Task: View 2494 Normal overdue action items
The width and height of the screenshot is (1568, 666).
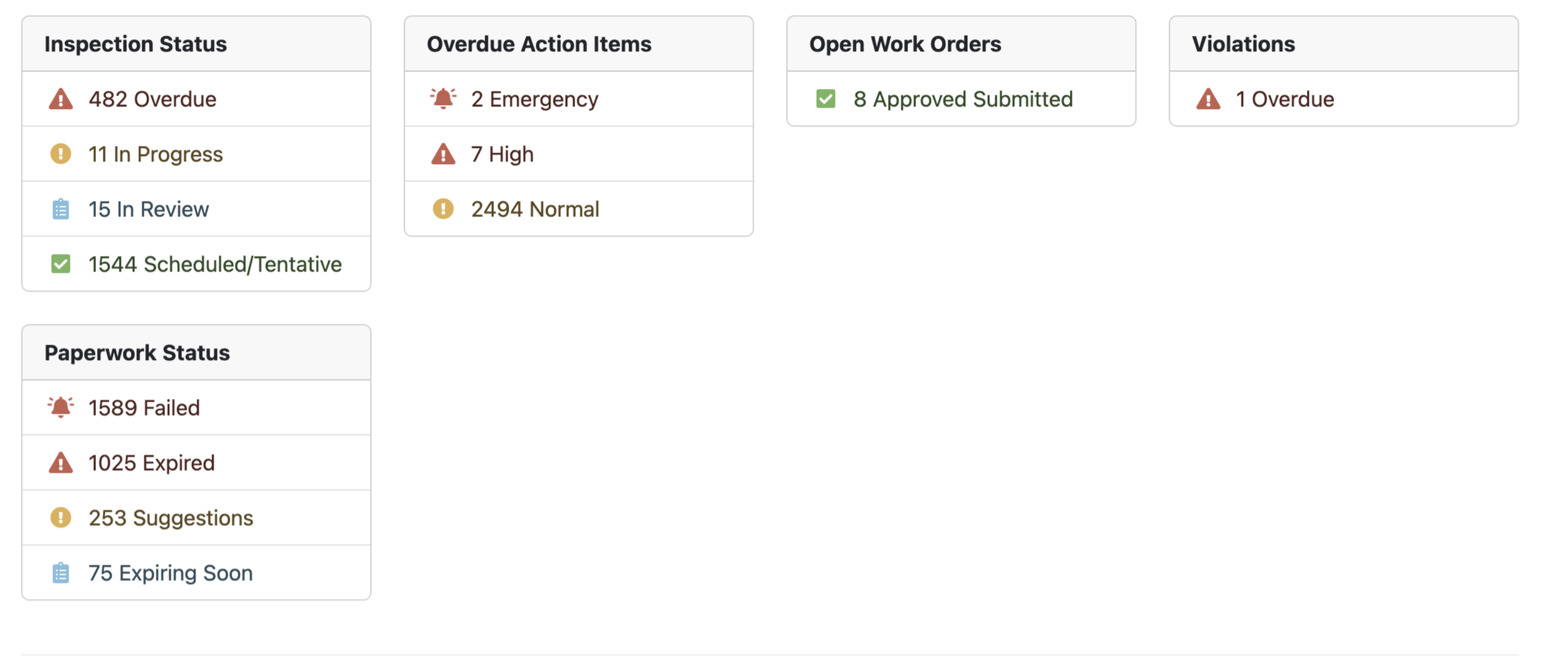Action: (x=535, y=209)
